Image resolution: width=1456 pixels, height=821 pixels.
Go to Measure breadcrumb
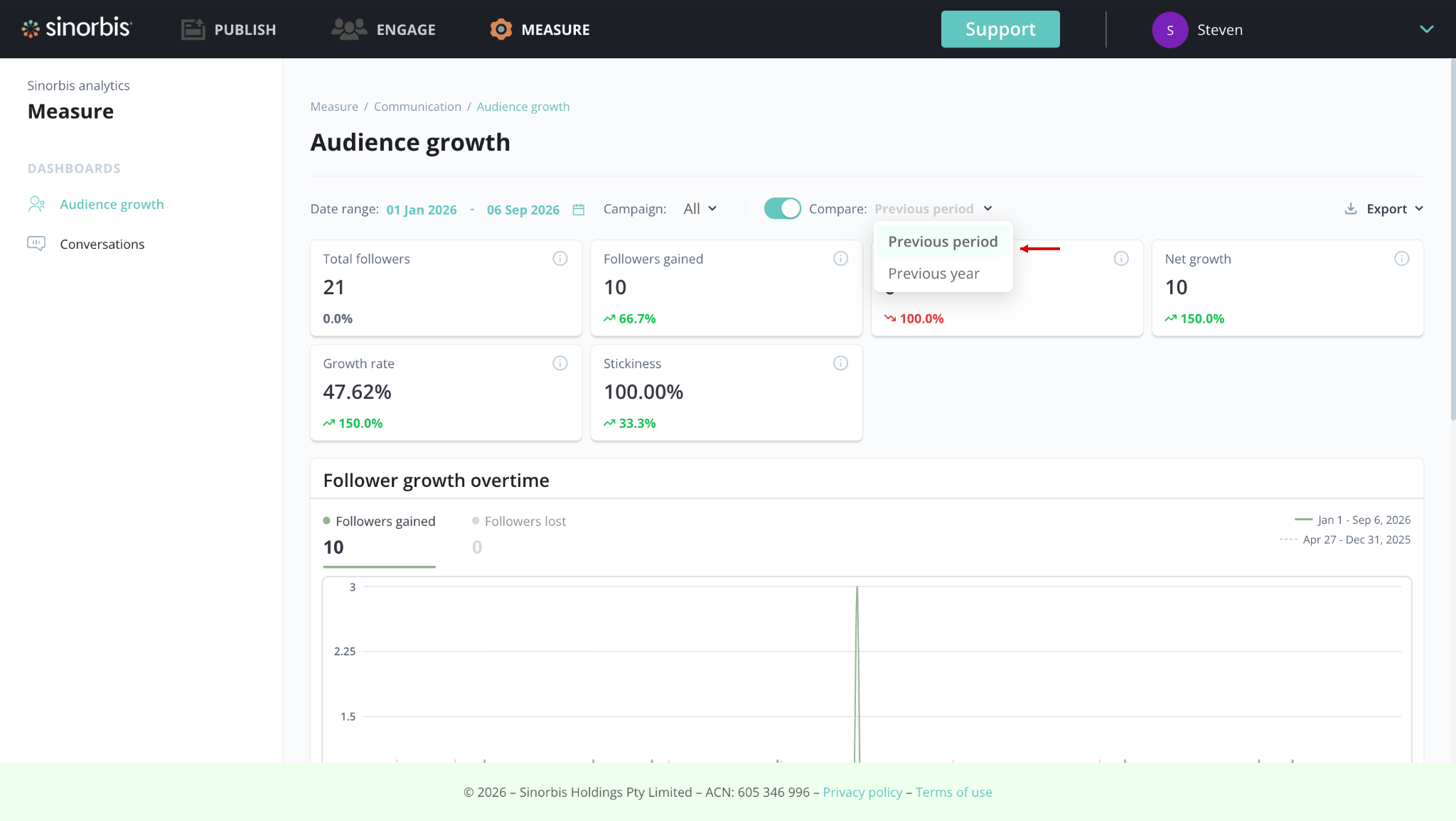point(334,107)
